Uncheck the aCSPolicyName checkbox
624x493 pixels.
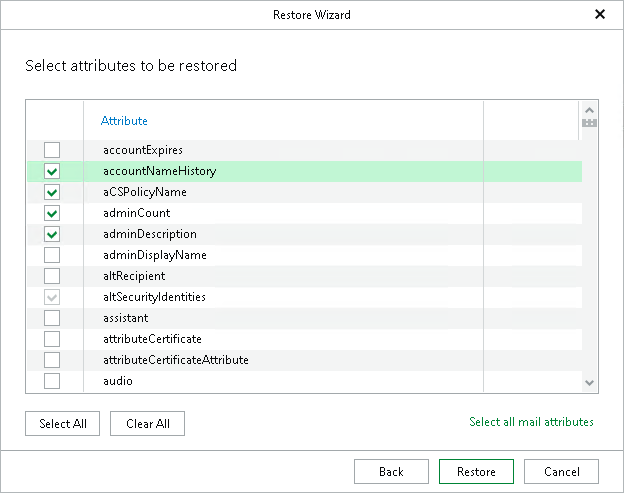[x=52, y=192]
